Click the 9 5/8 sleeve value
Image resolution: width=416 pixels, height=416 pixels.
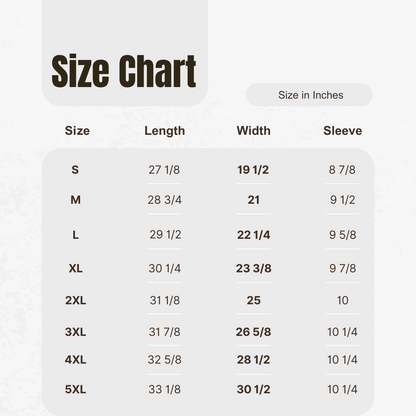click(x=343, y=235)
